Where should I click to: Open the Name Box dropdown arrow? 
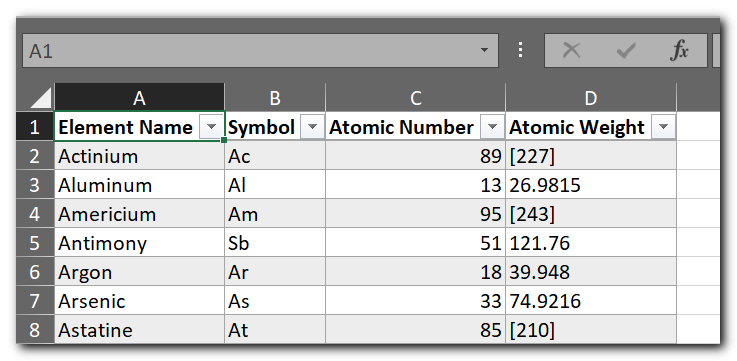click(484, 50)
